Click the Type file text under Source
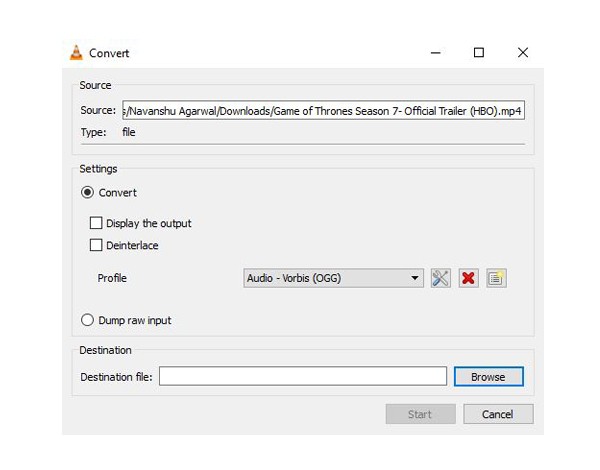Image resolution: width=600 pixels, height=470 pixels. coord(128,131)
